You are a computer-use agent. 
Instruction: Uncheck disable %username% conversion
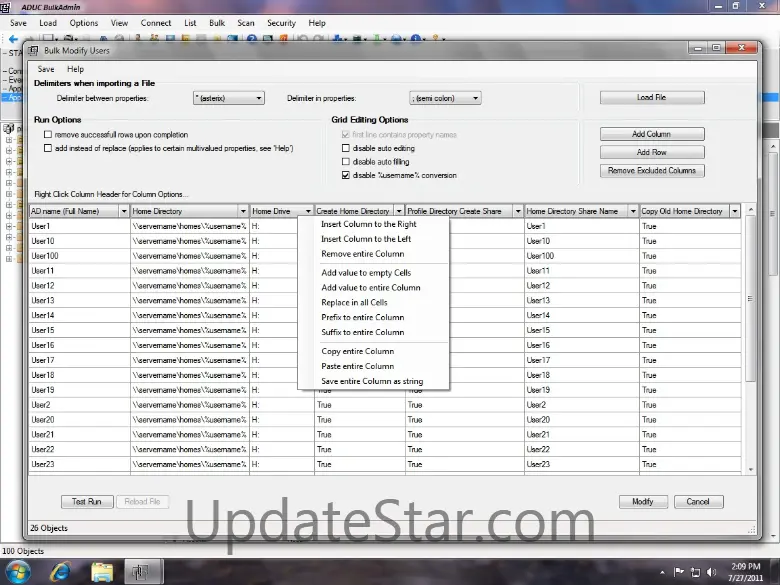point(346,175)
